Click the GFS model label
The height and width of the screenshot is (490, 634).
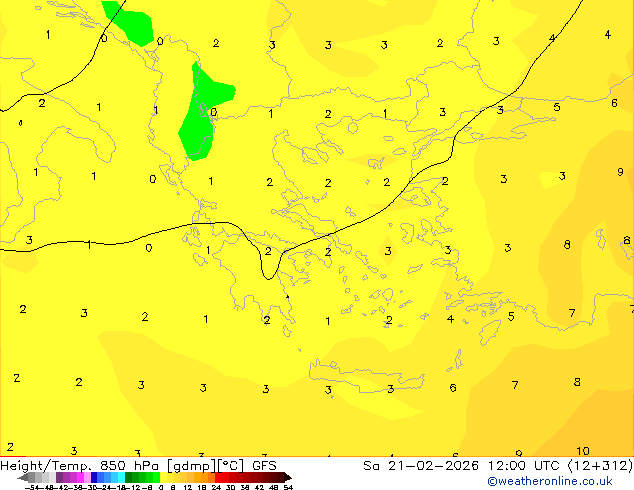click(264, 466)
